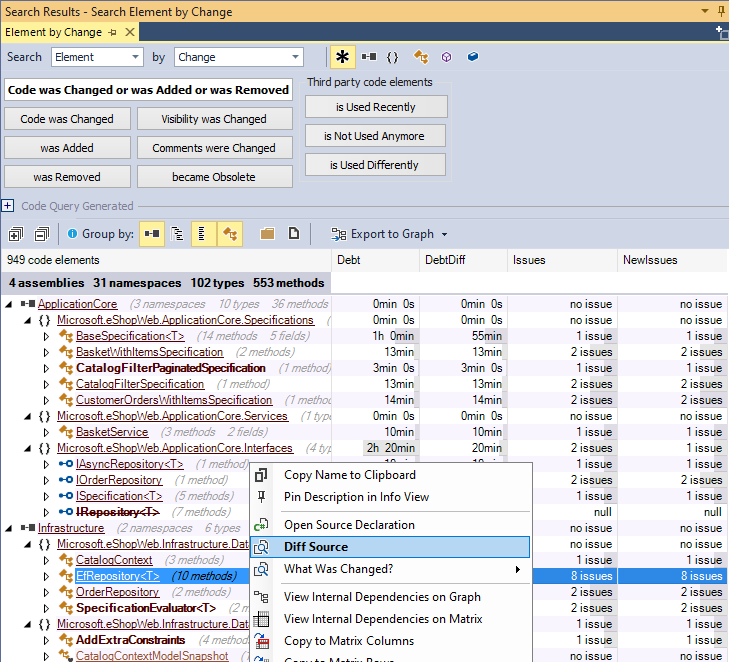
Task: Select the AddExtraConstraints type
Action: 131,640
